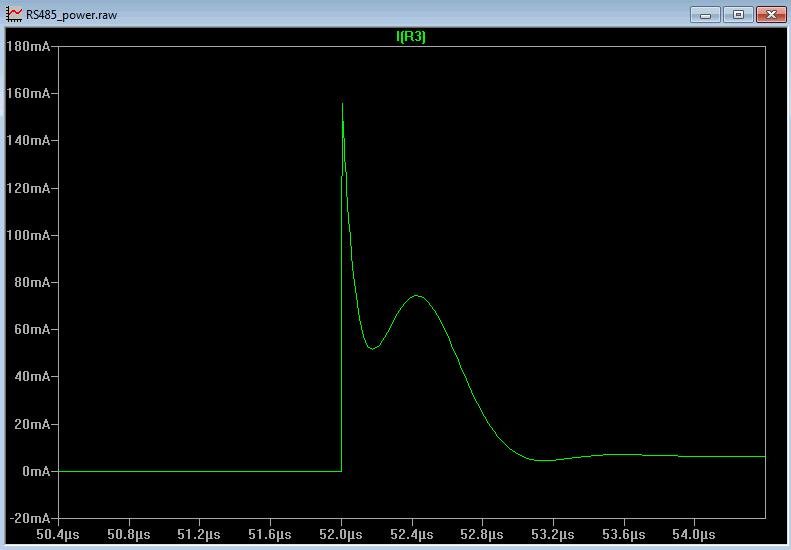Click the 53.2µs time axis label
791x550 pixels.
click(553, 534)
